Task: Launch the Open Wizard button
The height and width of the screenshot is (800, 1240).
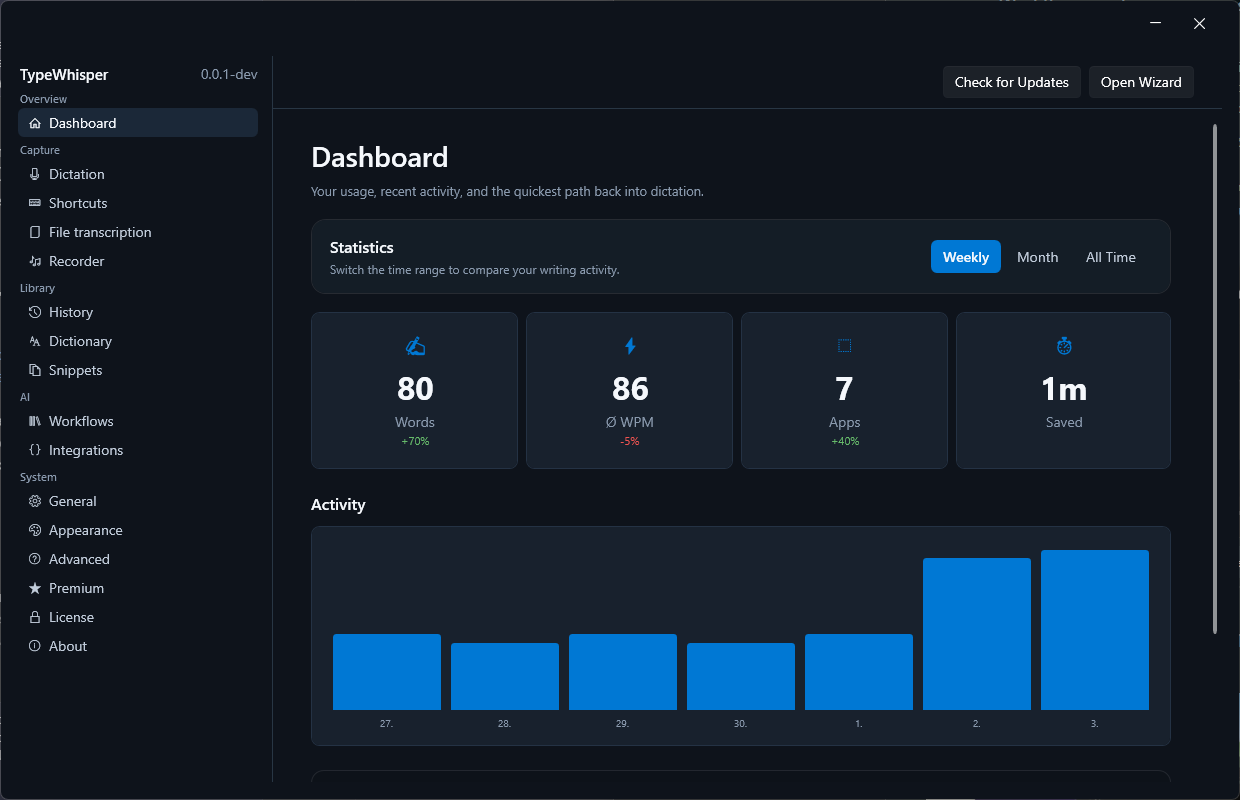Action: coord(1141,82)
